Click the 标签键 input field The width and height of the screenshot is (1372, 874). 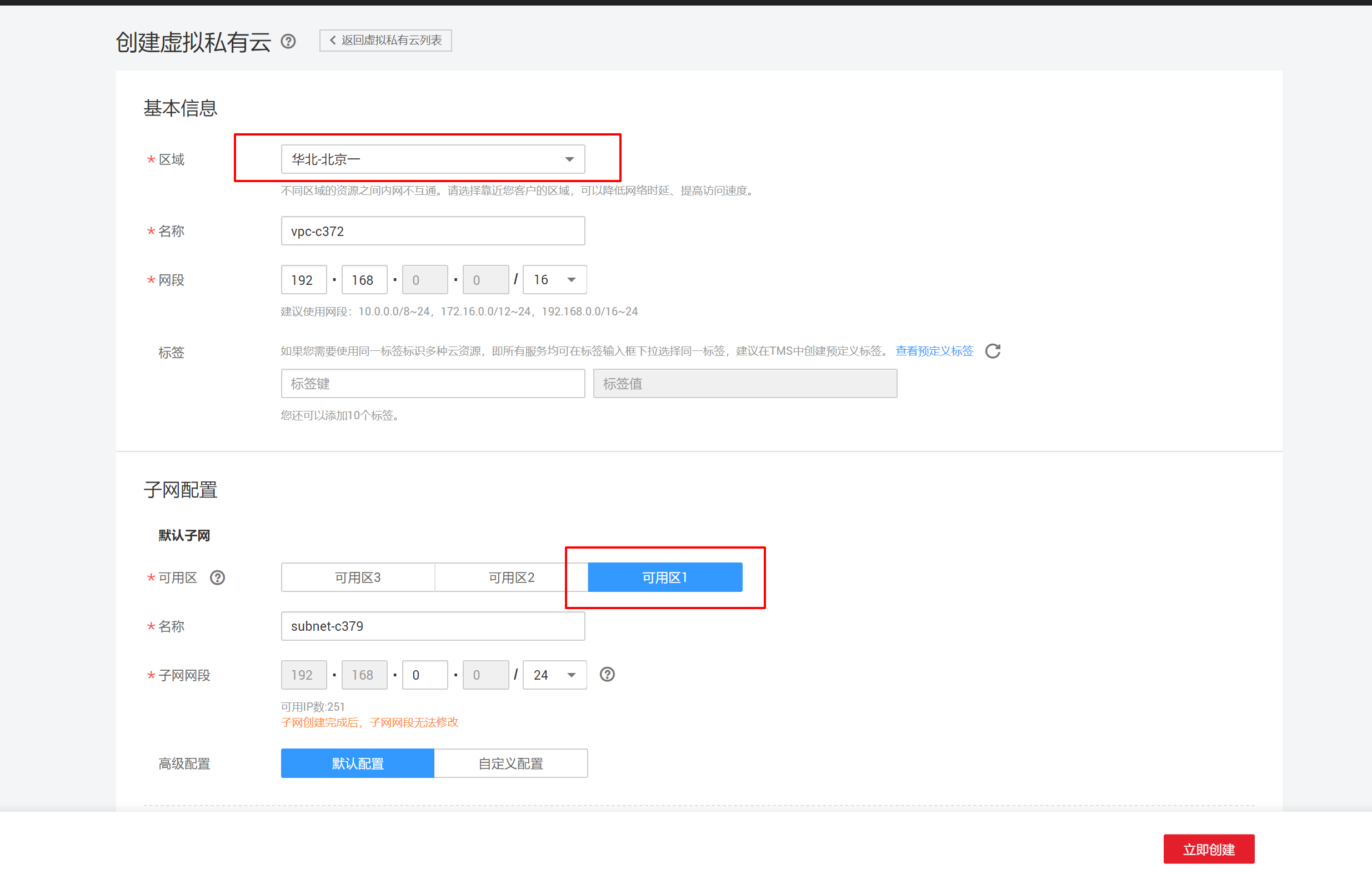433,384
